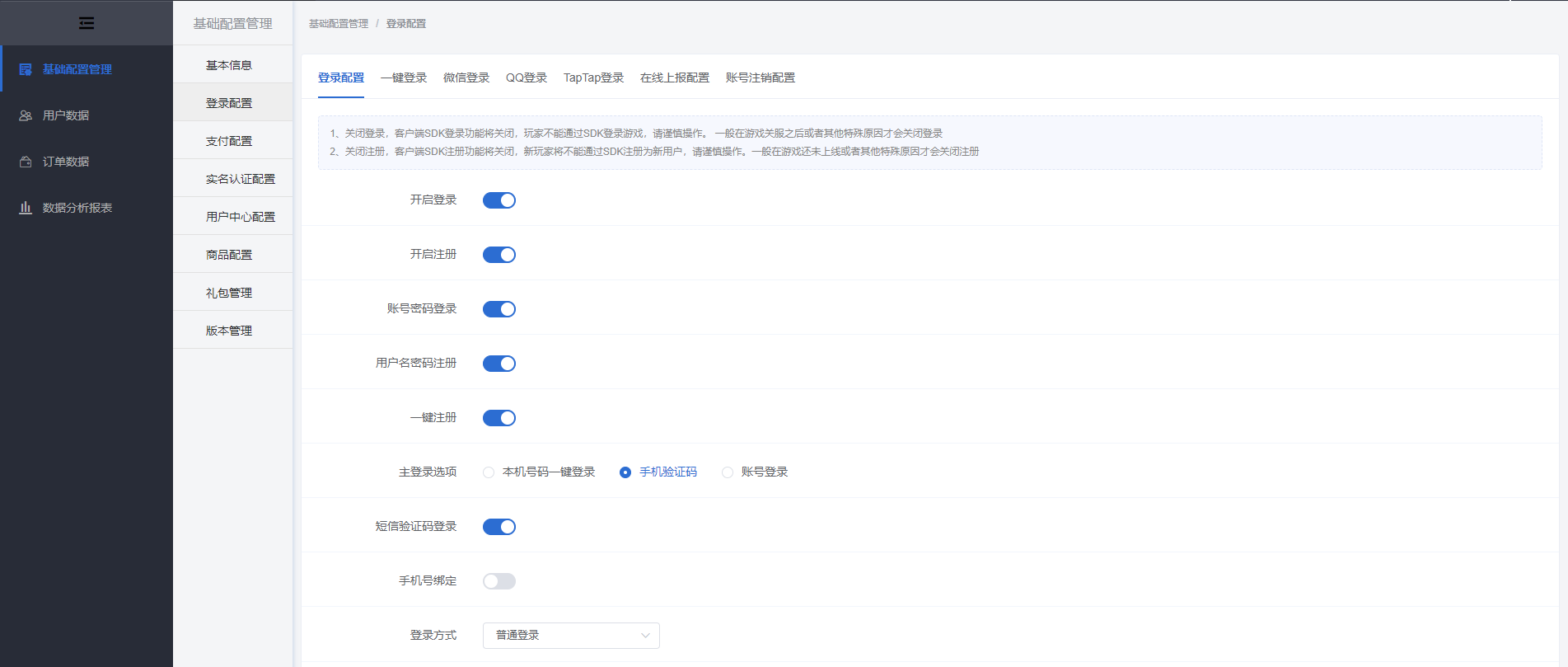This screenshot has width=1568, height=667.
Task: Switch to the 登录配置 tab
Action: point(341,78)
